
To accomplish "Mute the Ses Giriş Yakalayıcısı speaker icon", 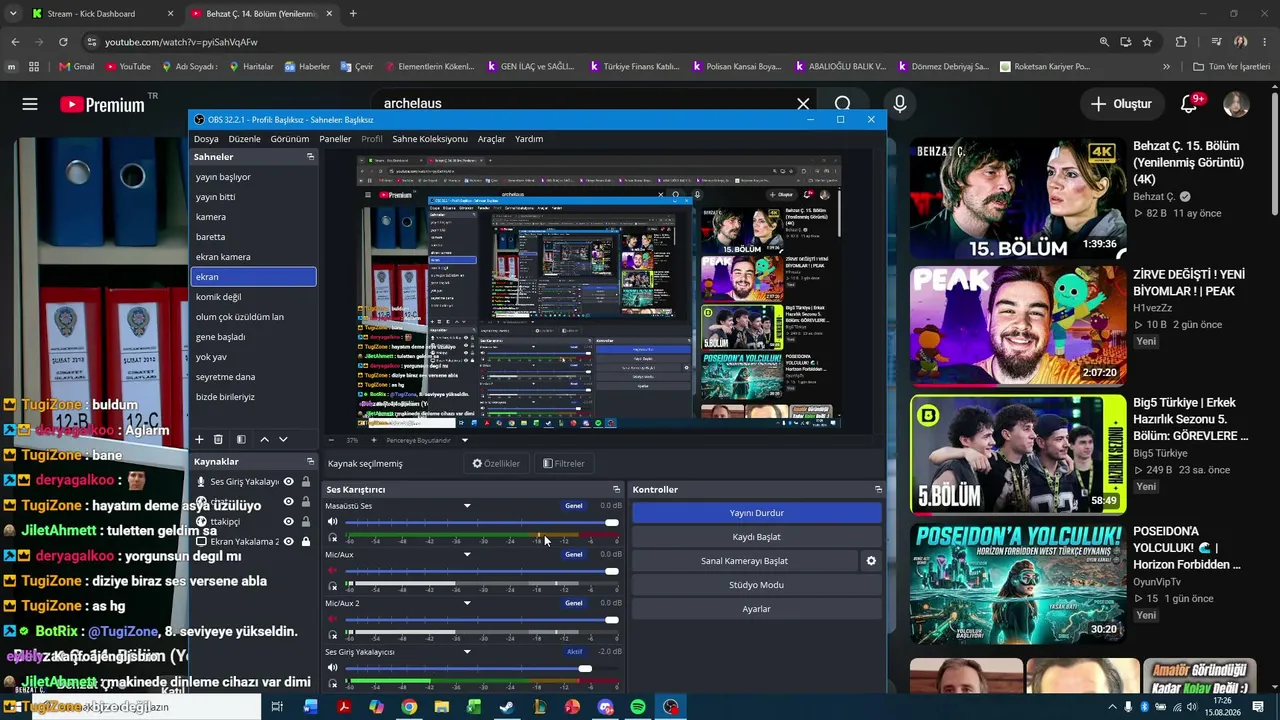I will (x=333, y=668).
